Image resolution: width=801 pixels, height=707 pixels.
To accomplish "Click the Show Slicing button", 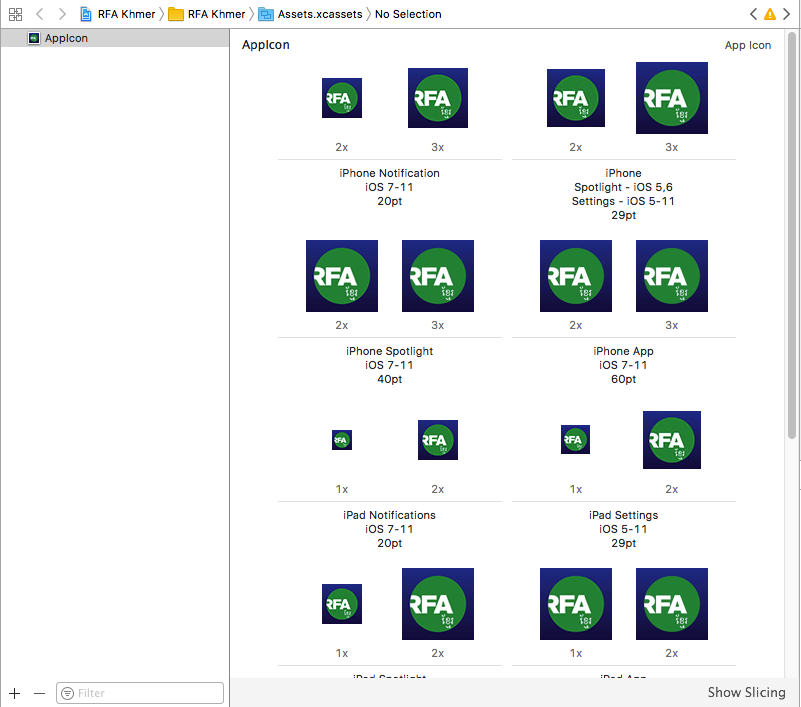I will click(x=746, y=692).
